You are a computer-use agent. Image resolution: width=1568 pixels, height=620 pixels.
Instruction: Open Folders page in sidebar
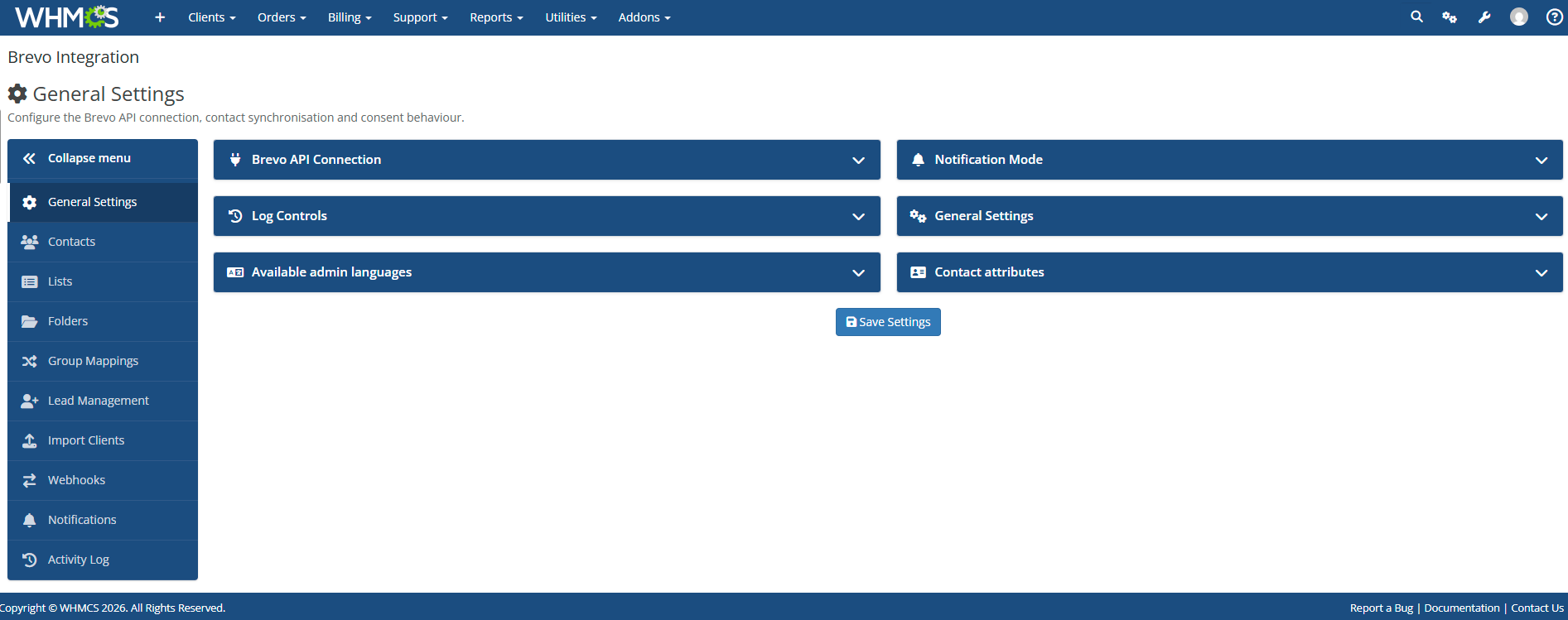tap(103, 321)
